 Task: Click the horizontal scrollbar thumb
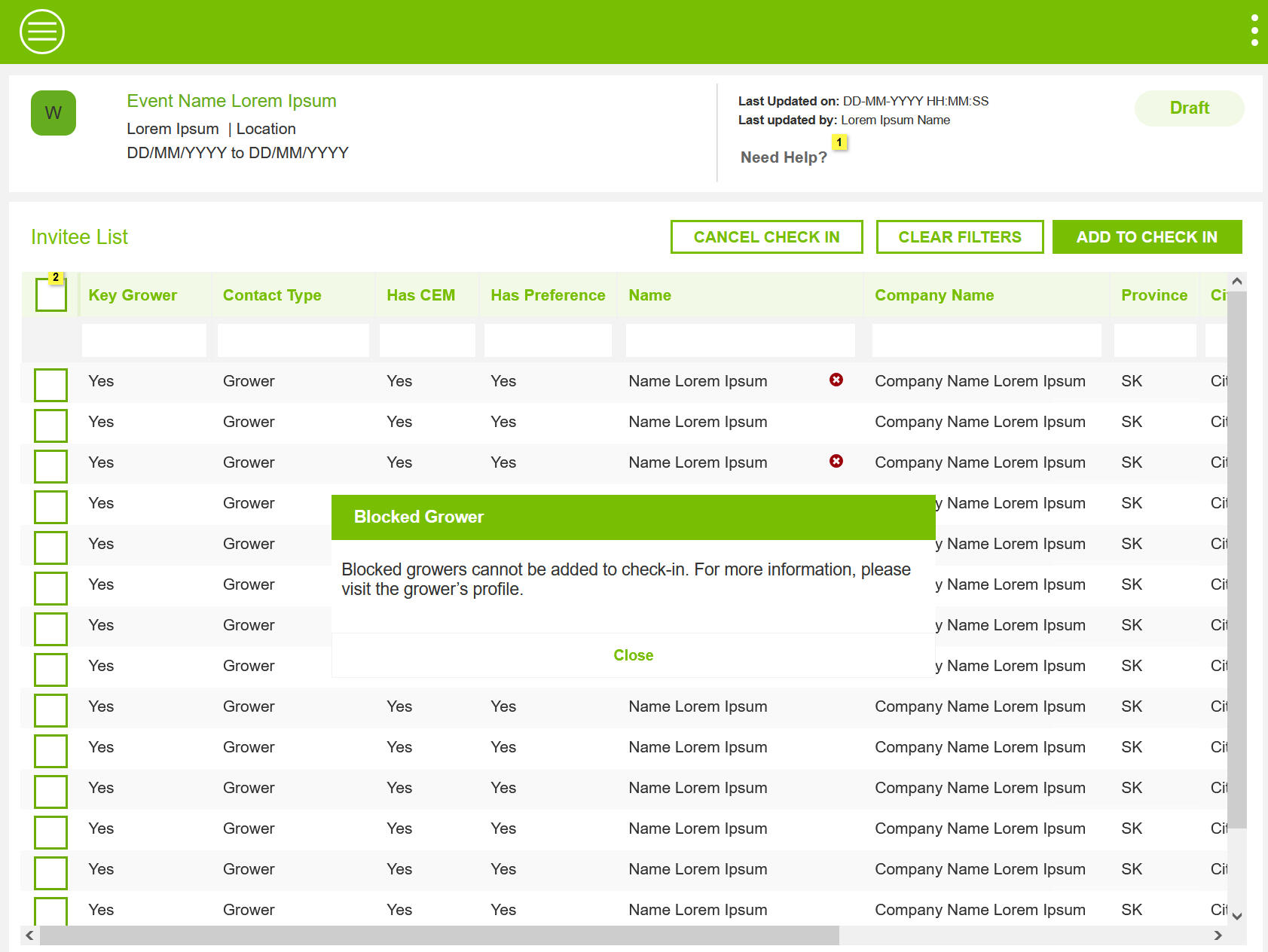tap(438, 935)
